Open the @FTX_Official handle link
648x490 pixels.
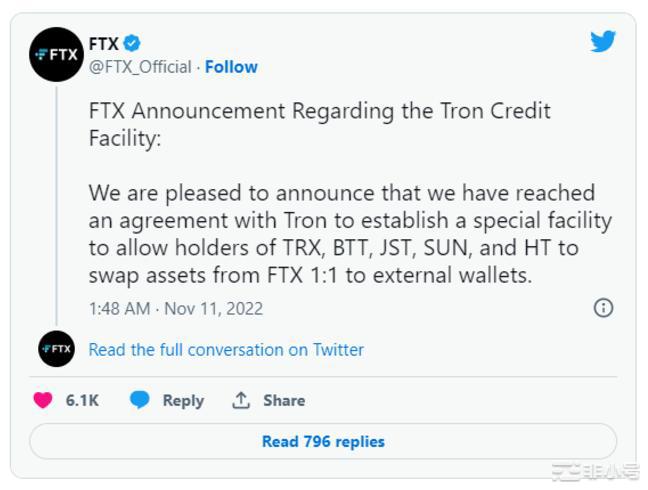tap(140, 67)
